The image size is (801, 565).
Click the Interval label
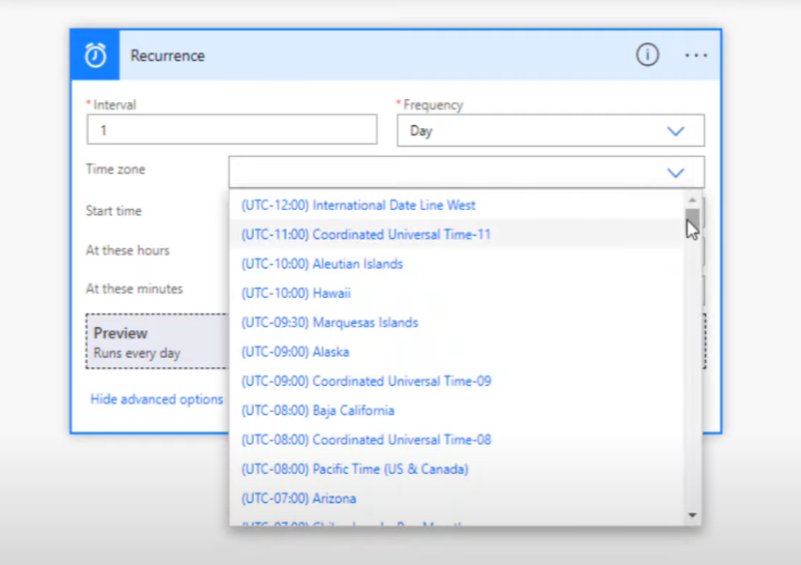tap(114, 105)
